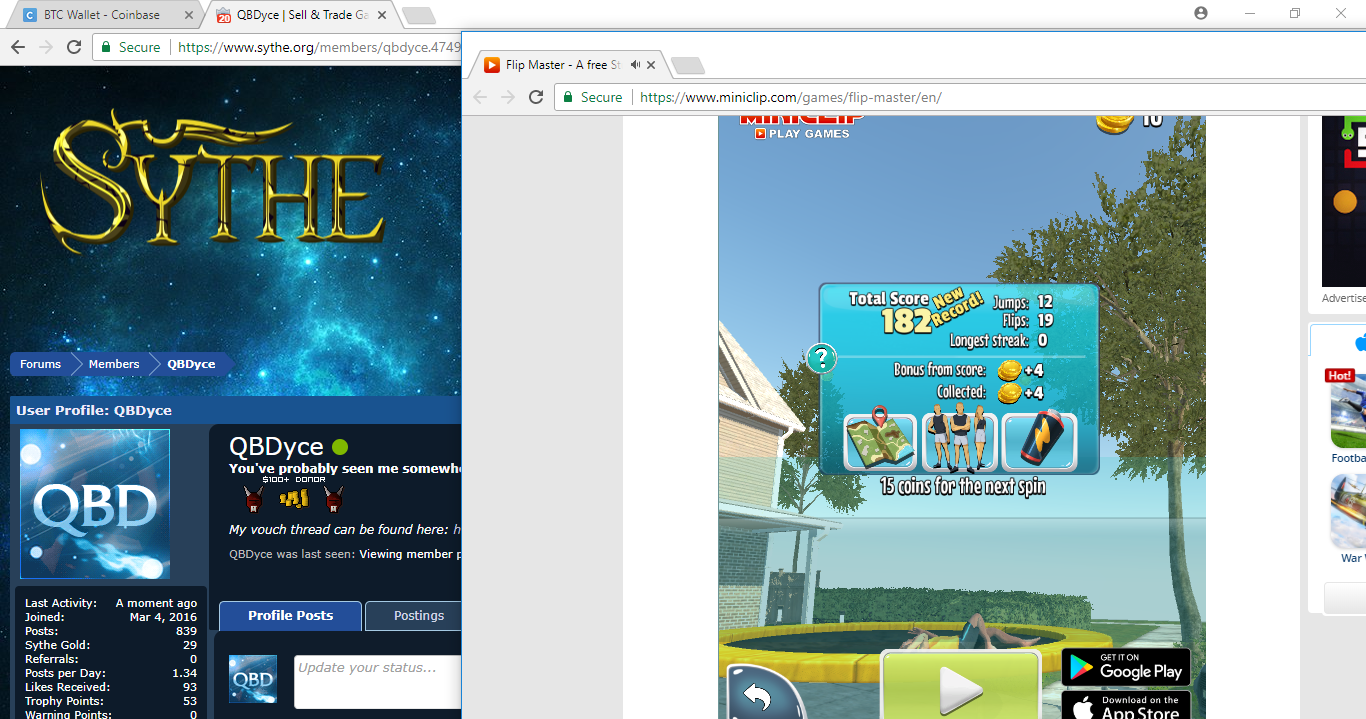Select the QBDyce Sythe tab
This screenshot has height=719, width=1366.
point(300,15)
